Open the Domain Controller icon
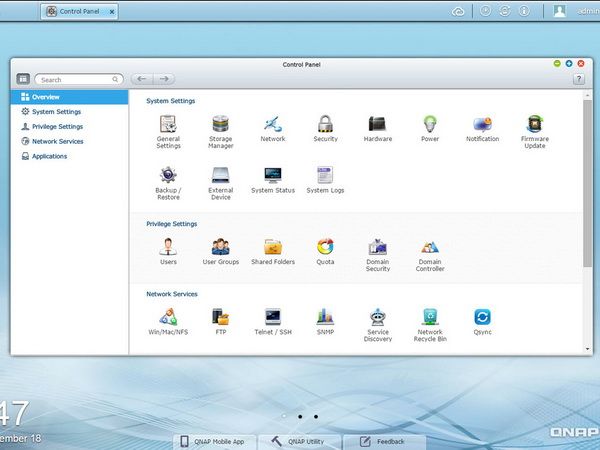 430,255
